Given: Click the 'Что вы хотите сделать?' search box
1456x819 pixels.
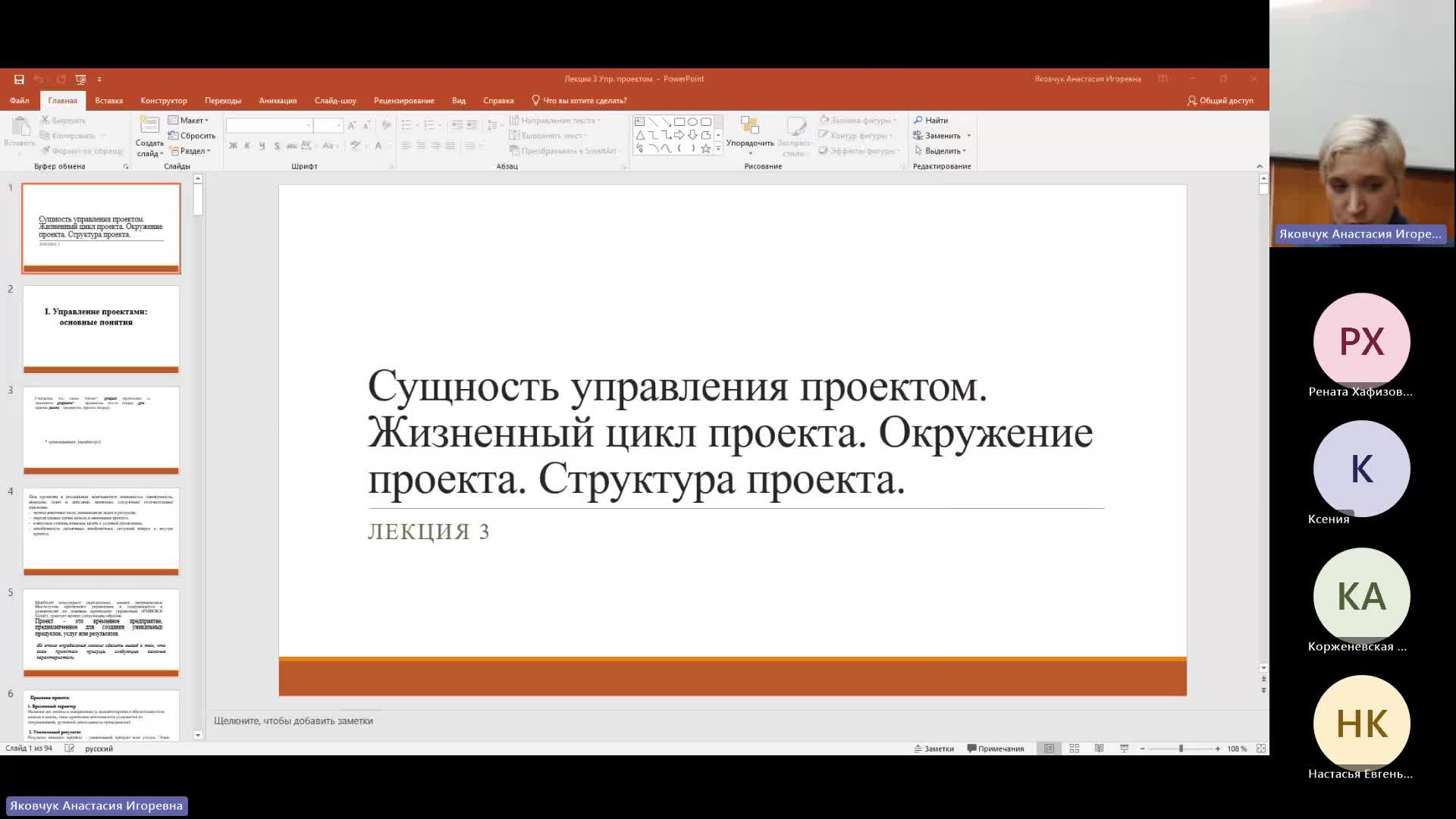Looking at the screenshot, I should (579, 100).
